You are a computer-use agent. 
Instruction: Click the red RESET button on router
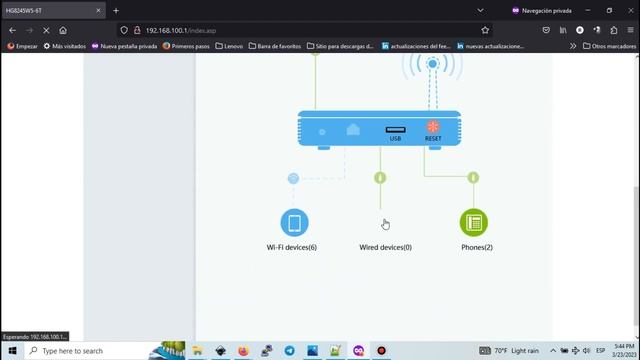tap(433, 127)
